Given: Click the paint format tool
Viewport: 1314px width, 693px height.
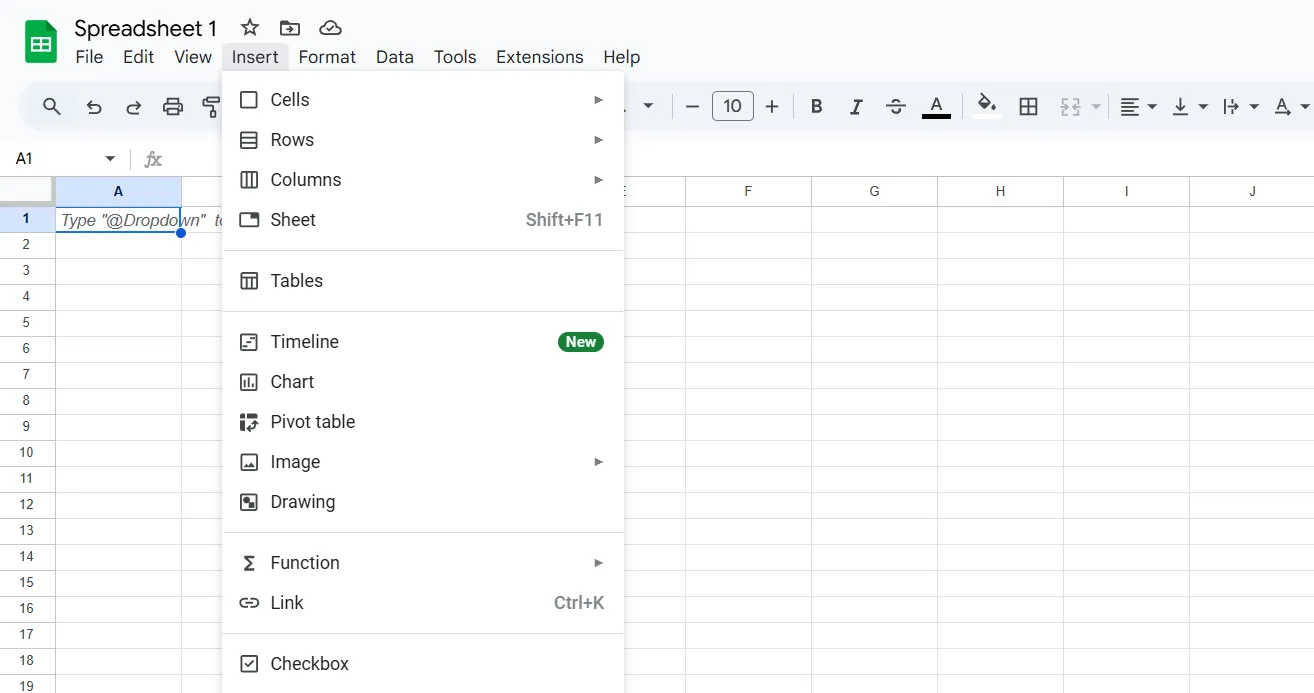Looking at the screenshot, I should tap(212, 106).
